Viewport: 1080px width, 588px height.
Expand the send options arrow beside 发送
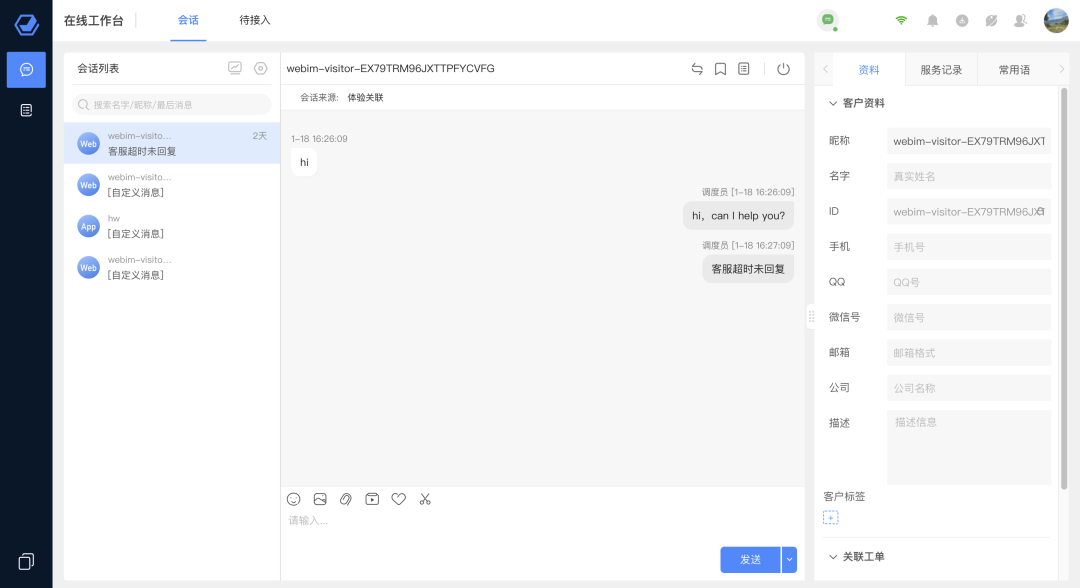point(789,560)
